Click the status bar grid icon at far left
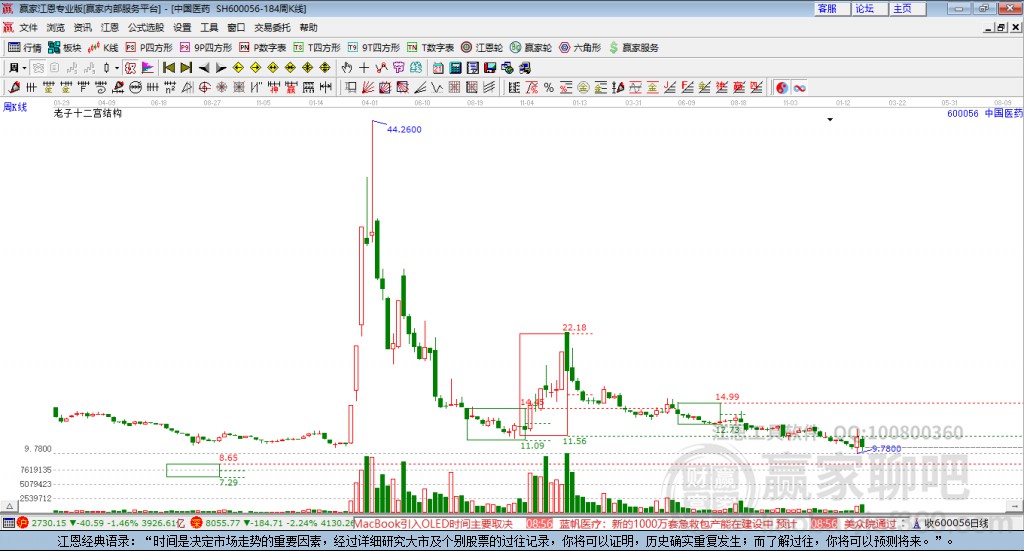This screenshot has width=1024, height=551. coord(8,523)
